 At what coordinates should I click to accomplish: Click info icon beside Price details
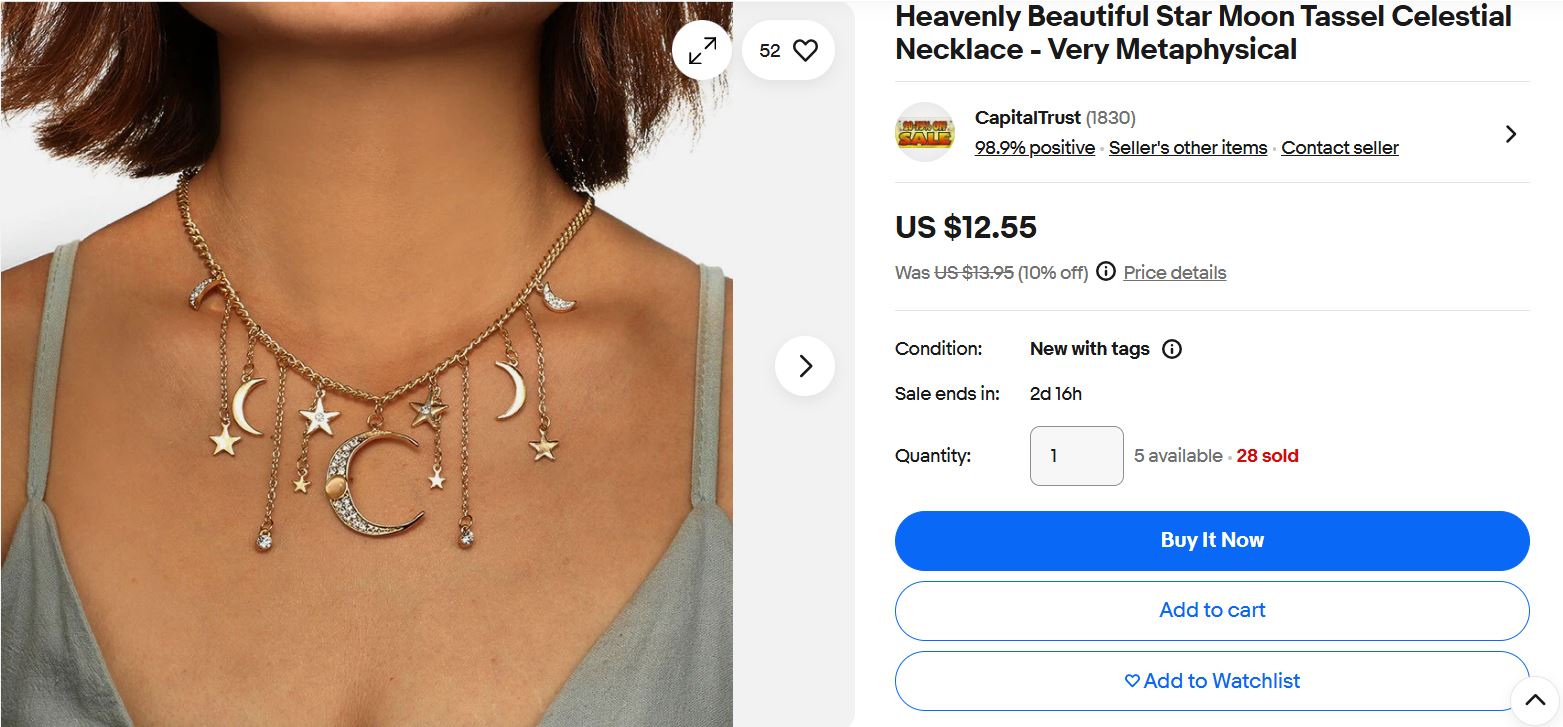click(x=1105, y=272)
